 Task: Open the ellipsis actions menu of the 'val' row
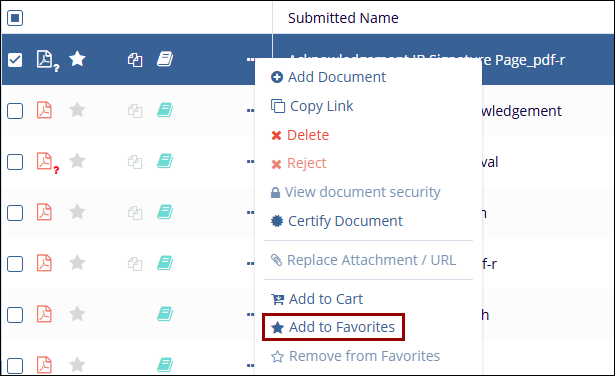point(251,162)
